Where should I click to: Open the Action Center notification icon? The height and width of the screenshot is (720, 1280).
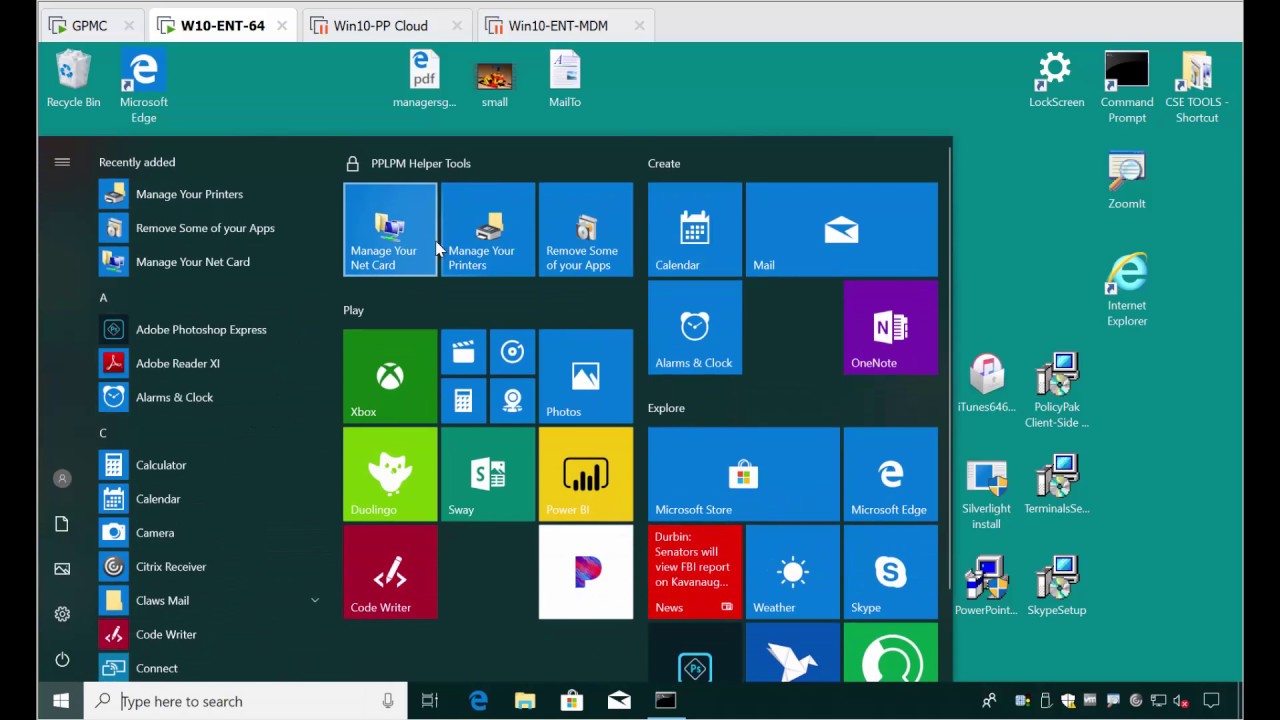[1211, 701]
